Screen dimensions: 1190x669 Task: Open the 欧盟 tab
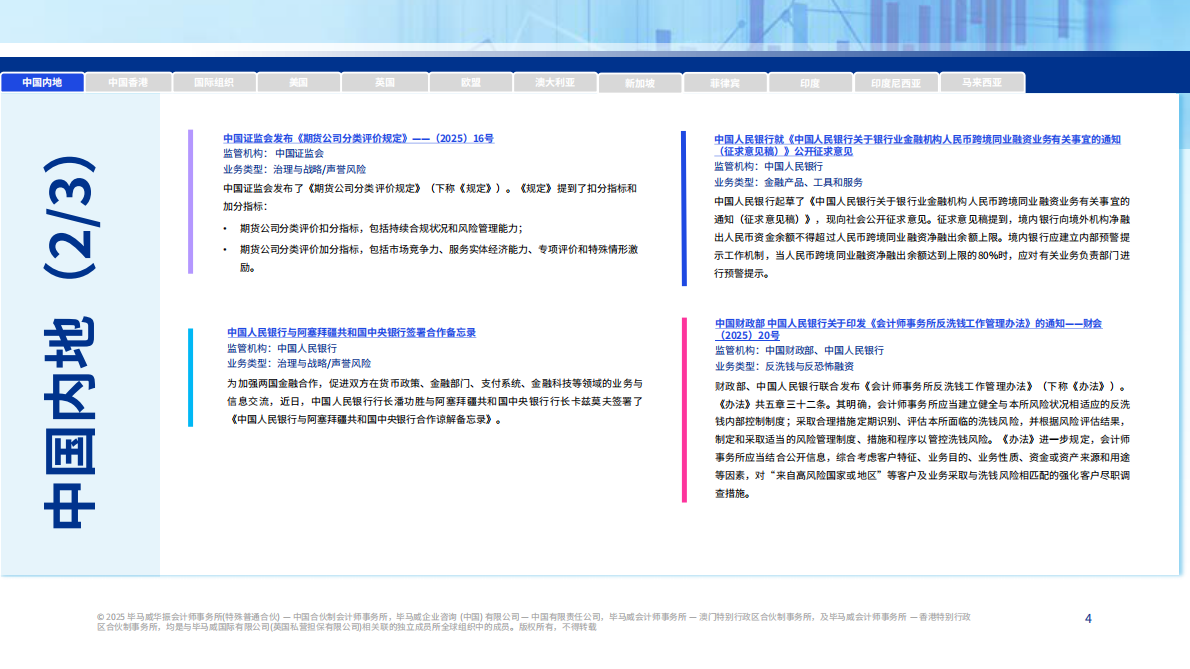pyautogui.click(x=470, y=83)
